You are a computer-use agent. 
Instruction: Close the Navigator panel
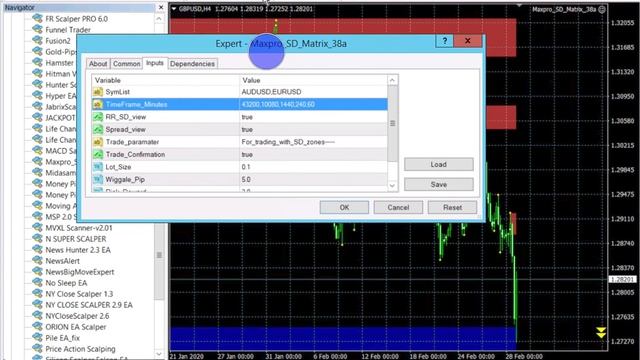[161, 7]
